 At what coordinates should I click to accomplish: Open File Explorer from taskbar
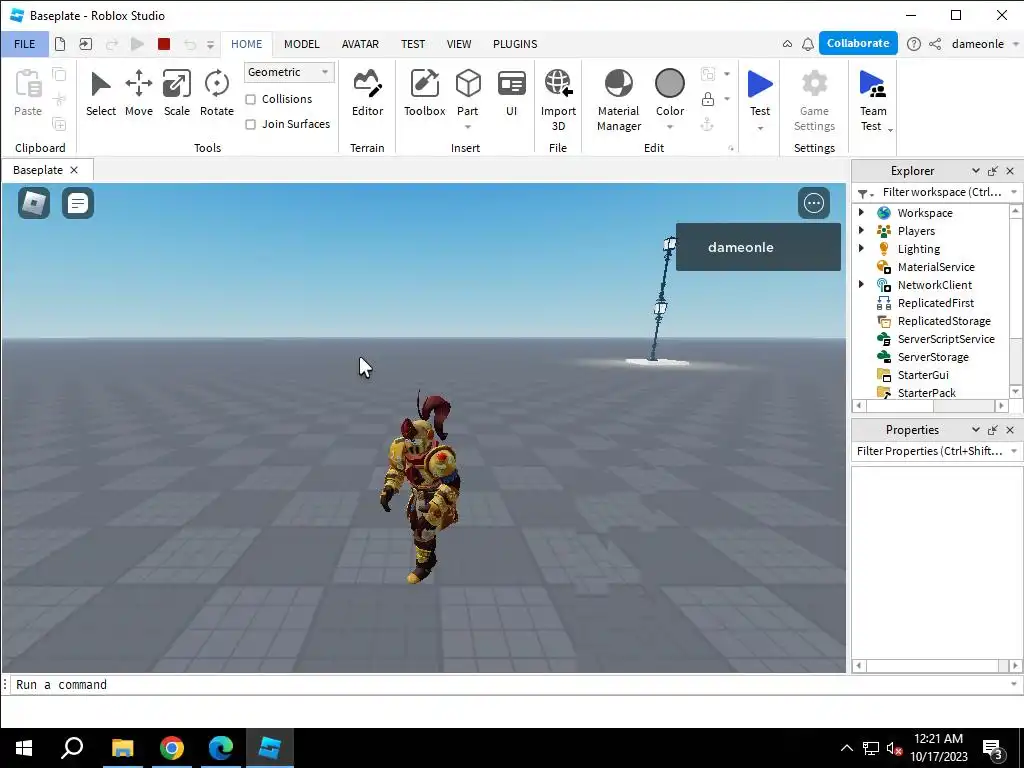coord(122,748)
